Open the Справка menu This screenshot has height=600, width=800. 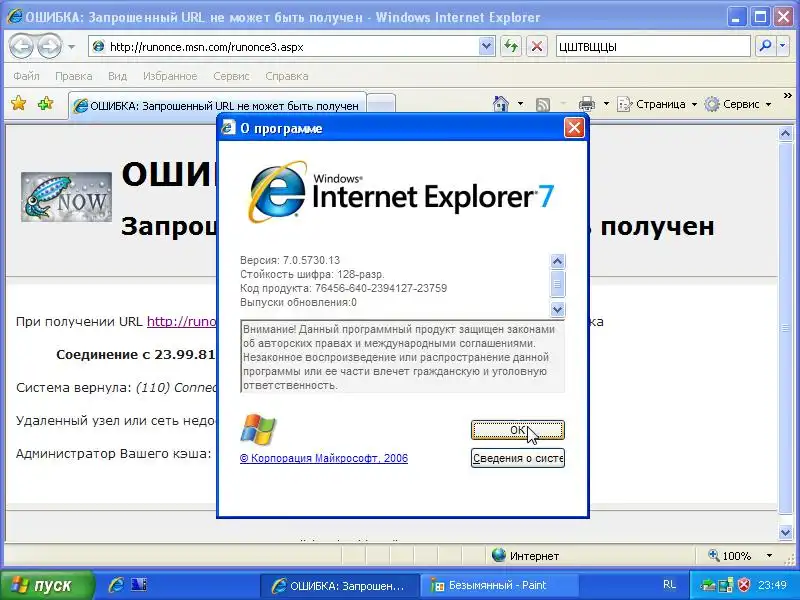[x=286, y=76]
